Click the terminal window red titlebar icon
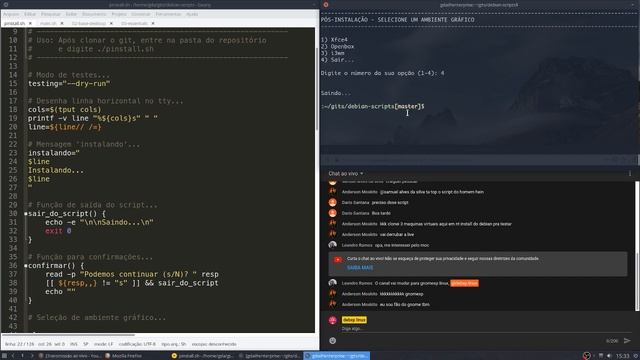 coord(326,4)
